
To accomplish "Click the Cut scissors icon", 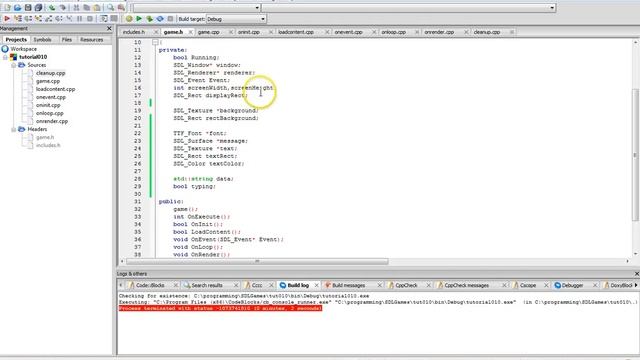I will (76, 7).
